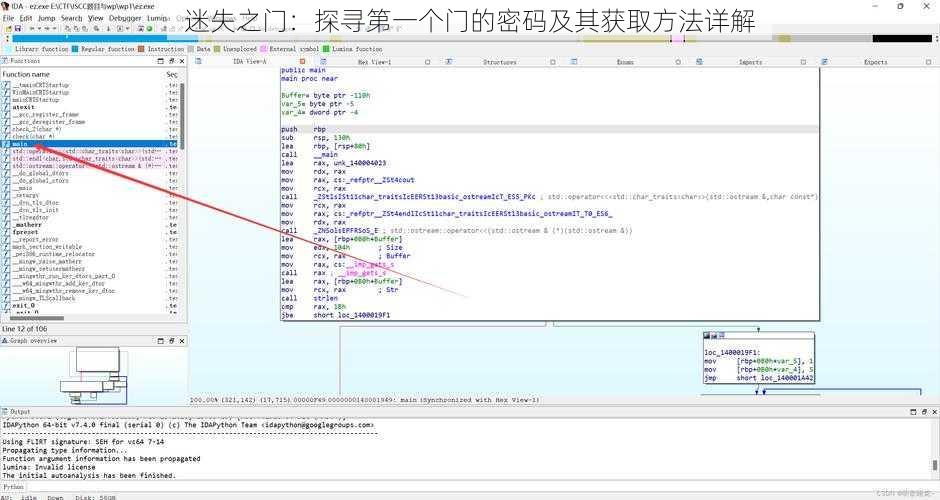
Task: Click the 'Disk: 56GB' status bar entry
Action: 95,497
